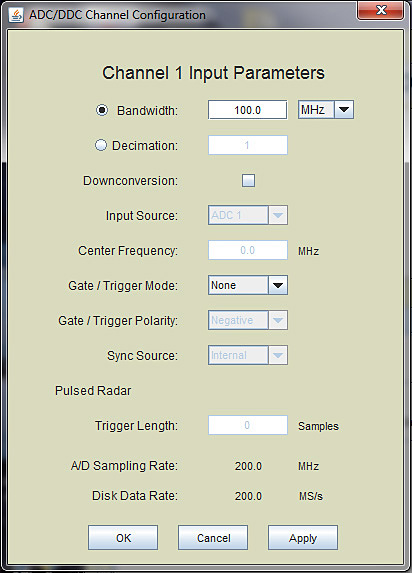The height and width of the screenshot is (573, 412).
Task: Expand the Gate / Trigger Mode dropdown
Action: (248, 285)
